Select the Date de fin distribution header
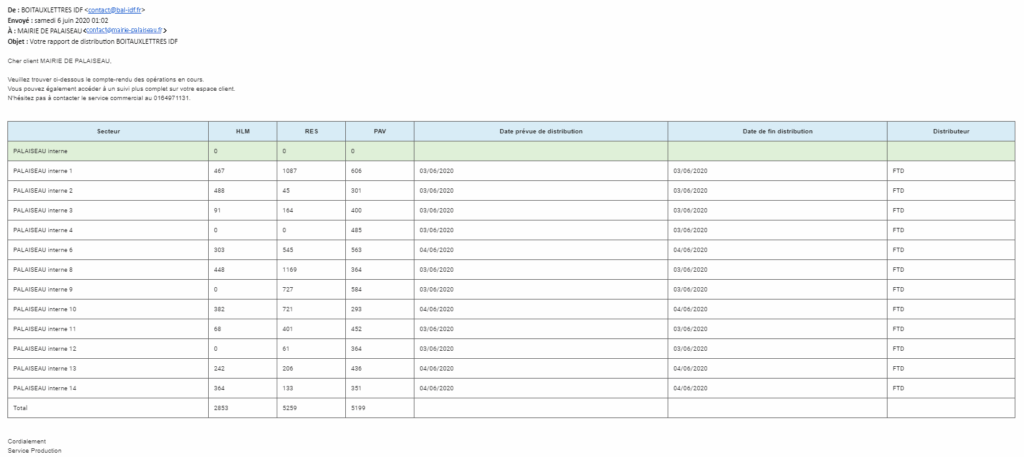Viewport: 1024px width, 457px height. pyautogui.click(x=777, y=132)
